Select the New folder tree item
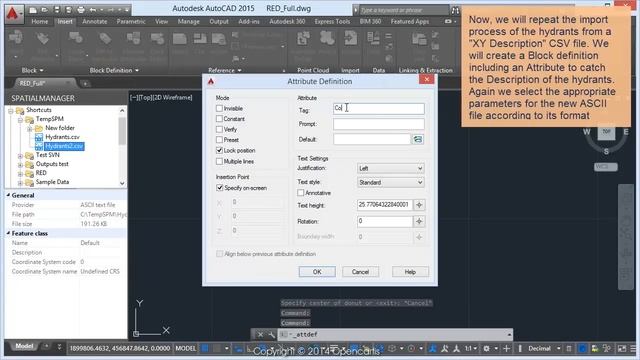 pos(60,128)
